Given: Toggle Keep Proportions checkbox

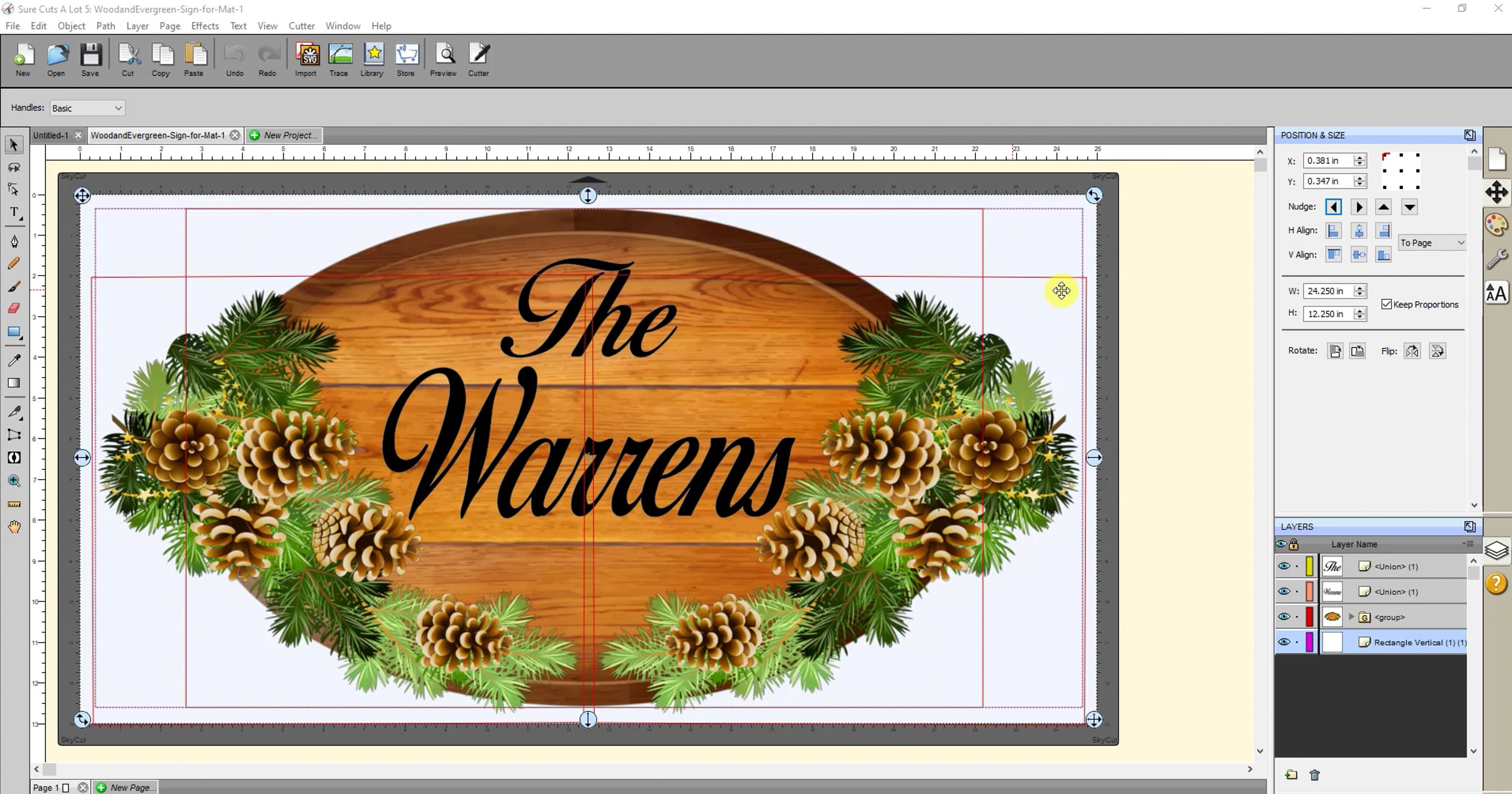Looking at the screenshot, I should pyautogui.click(x=1386, y=304).
